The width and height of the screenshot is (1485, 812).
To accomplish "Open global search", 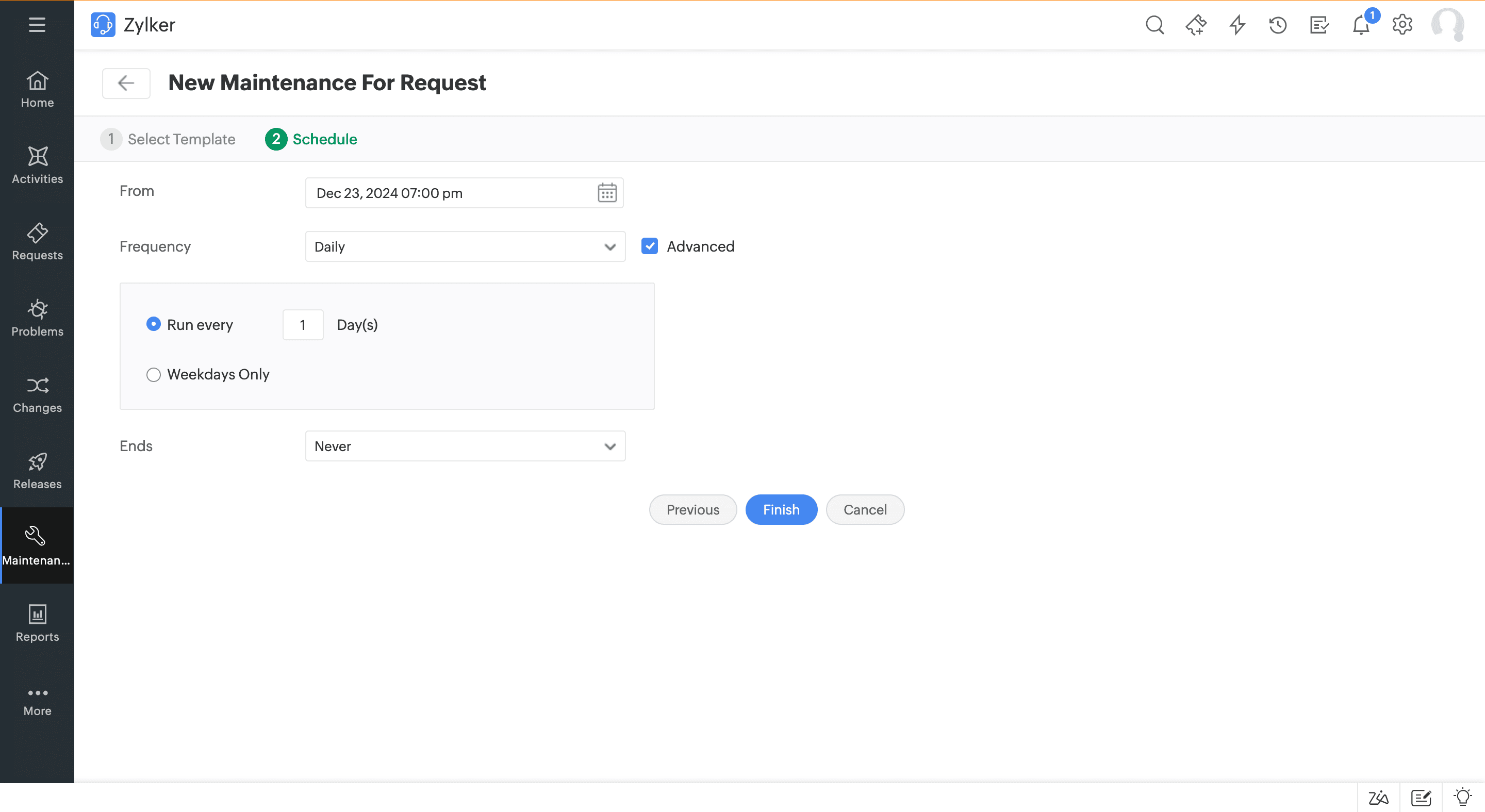I will click(x=1155, y=25).
